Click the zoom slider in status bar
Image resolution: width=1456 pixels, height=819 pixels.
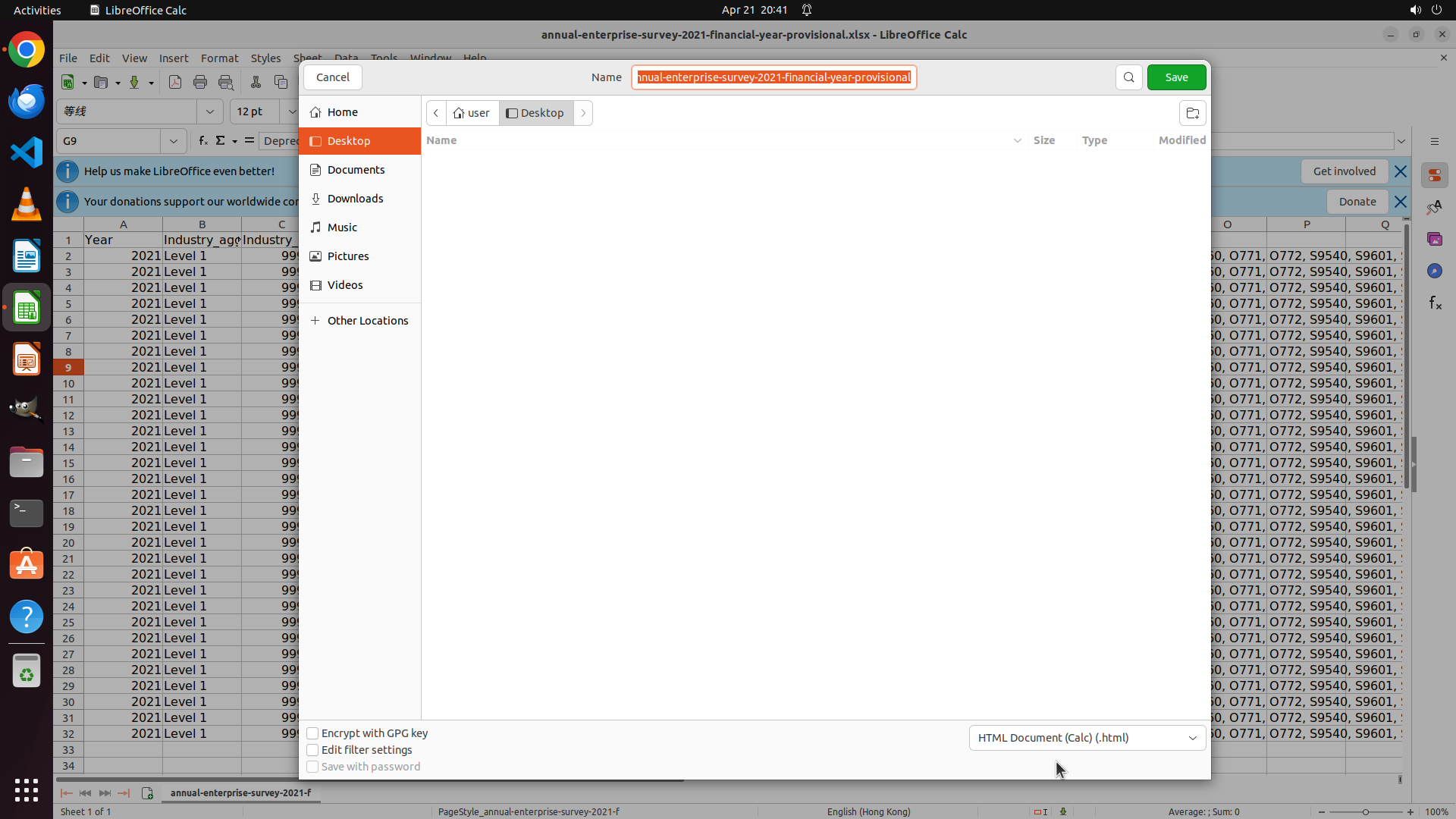(1365, 812)
